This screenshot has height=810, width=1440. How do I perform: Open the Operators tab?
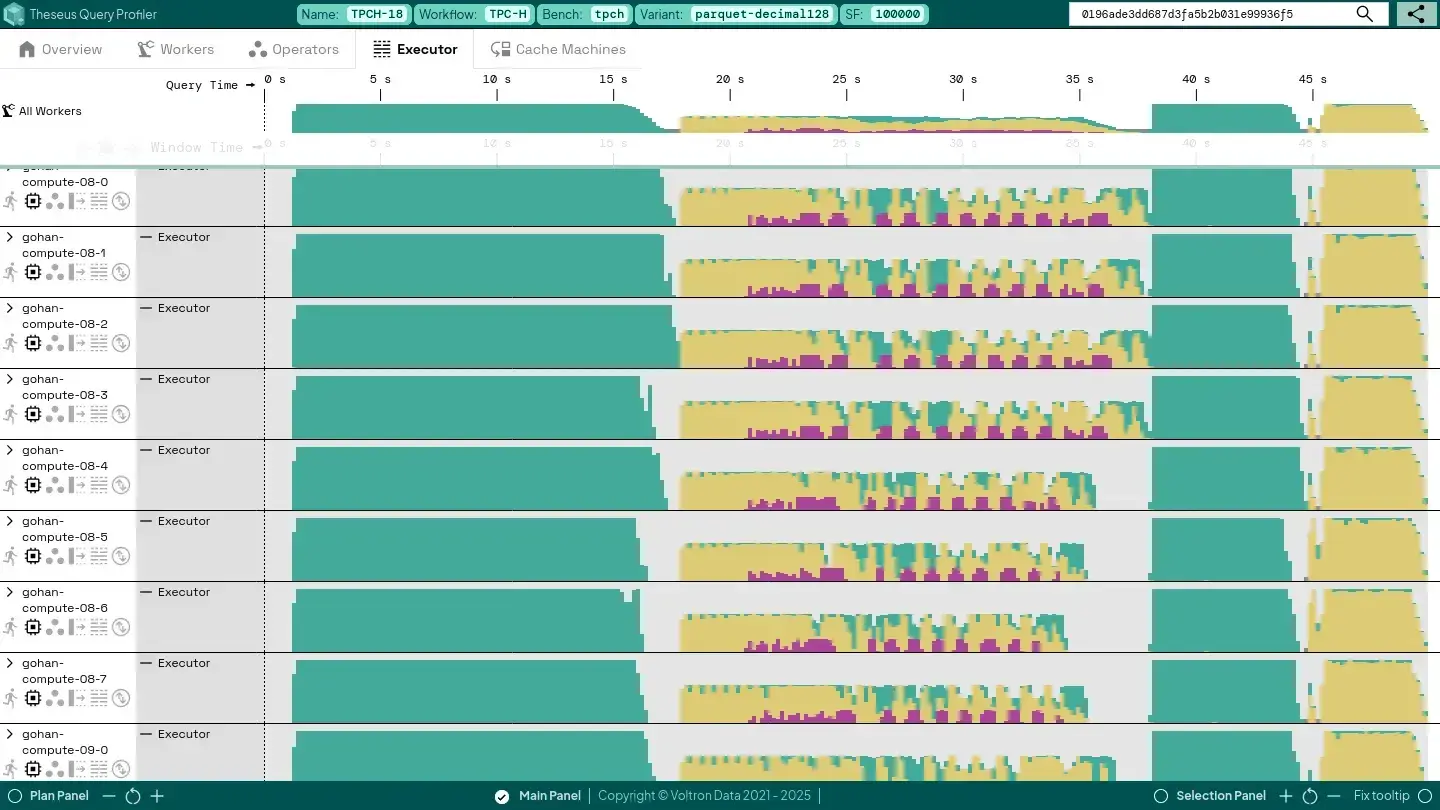(x=294, y=49)
